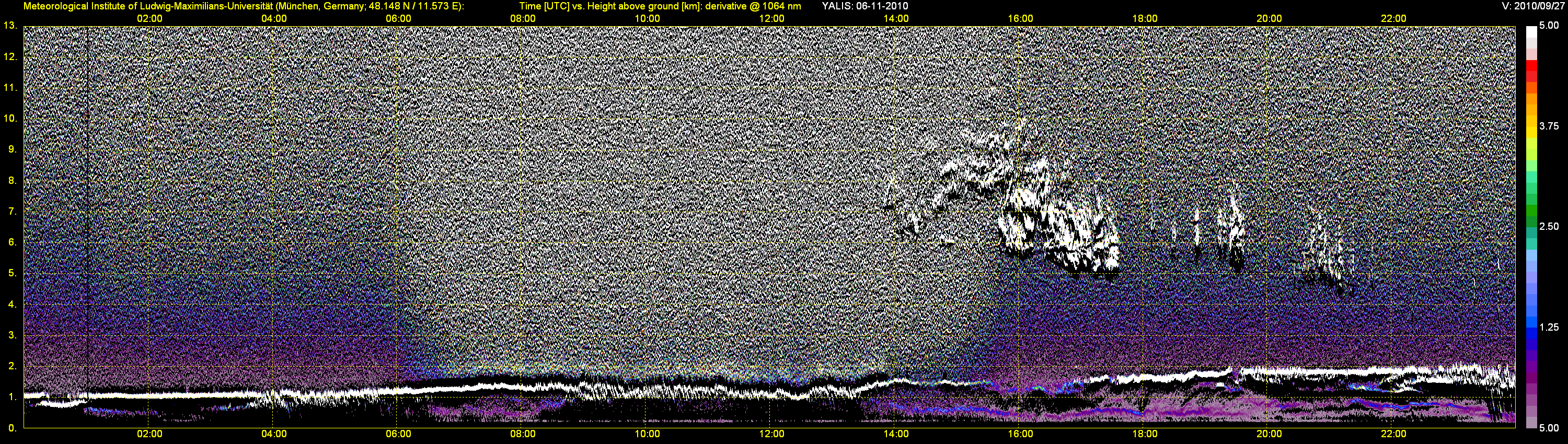Image resolution: width=1568 pixels, height=444 pixels.
Task: Click the 5. height axis label
Action: [x=12, y=273]
